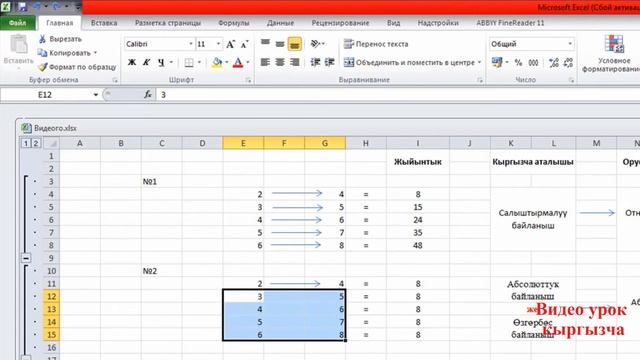
Task: Apply red font color A
Action: [x=238, y=62]
